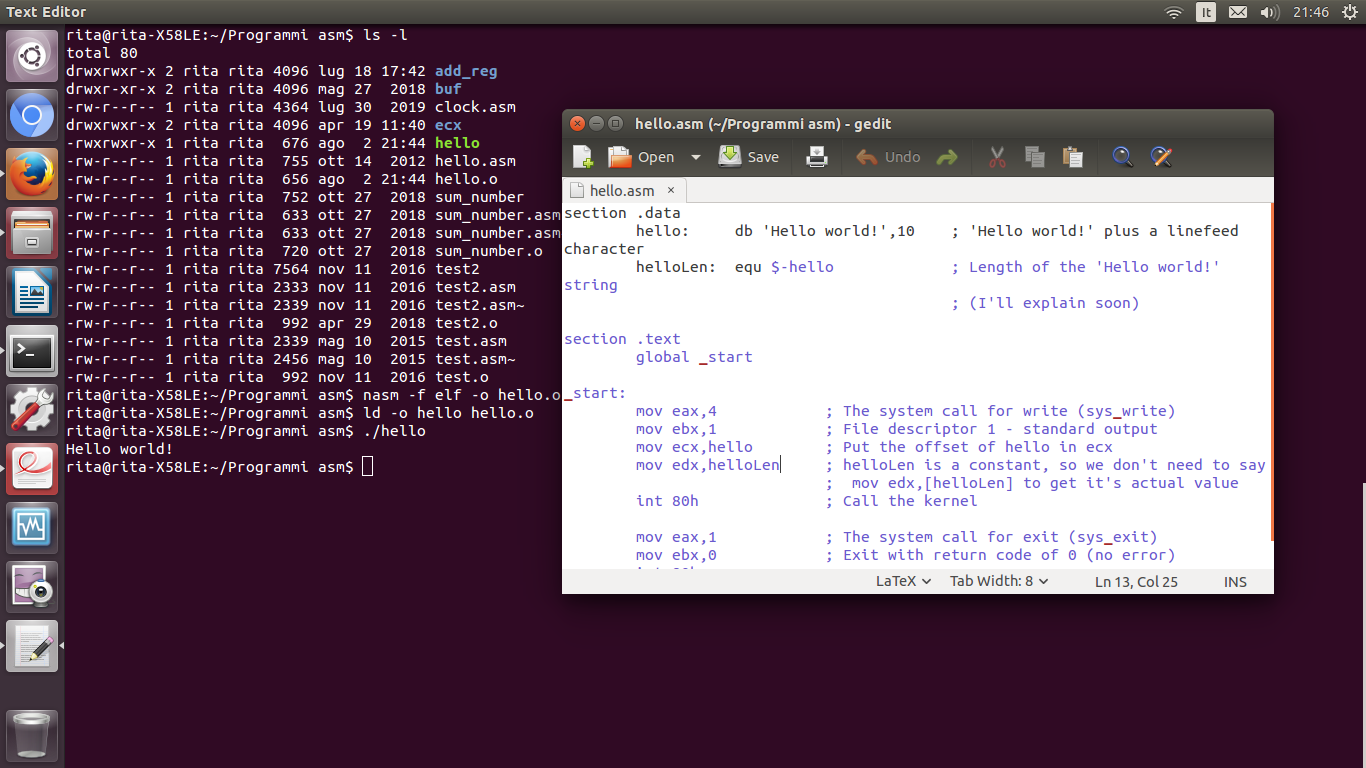The width and height of the screenshot is (1366, 768).
Task: Create a new document in gedit
Action: tap(582, 156)
